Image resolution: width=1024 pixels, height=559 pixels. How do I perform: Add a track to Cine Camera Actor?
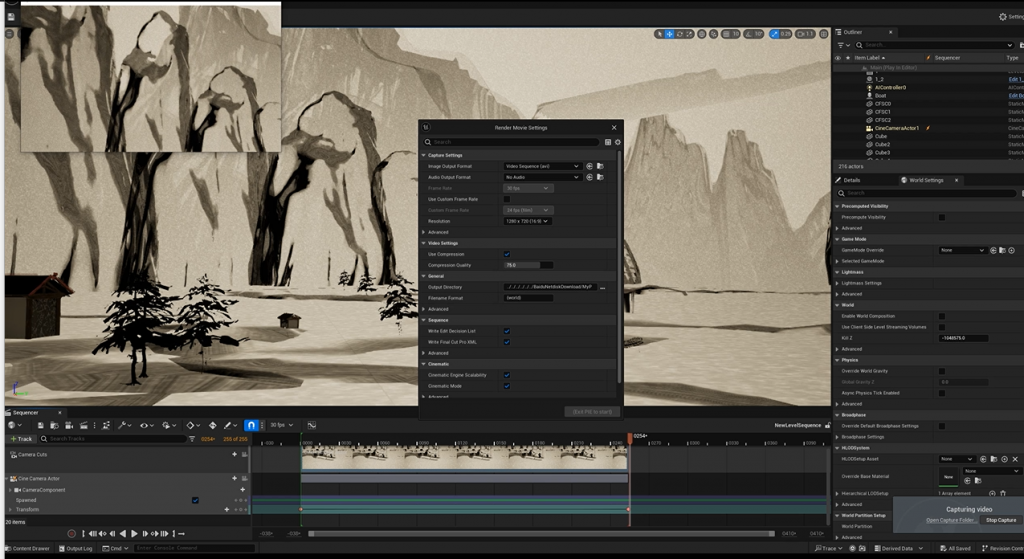tap(234, 479)
